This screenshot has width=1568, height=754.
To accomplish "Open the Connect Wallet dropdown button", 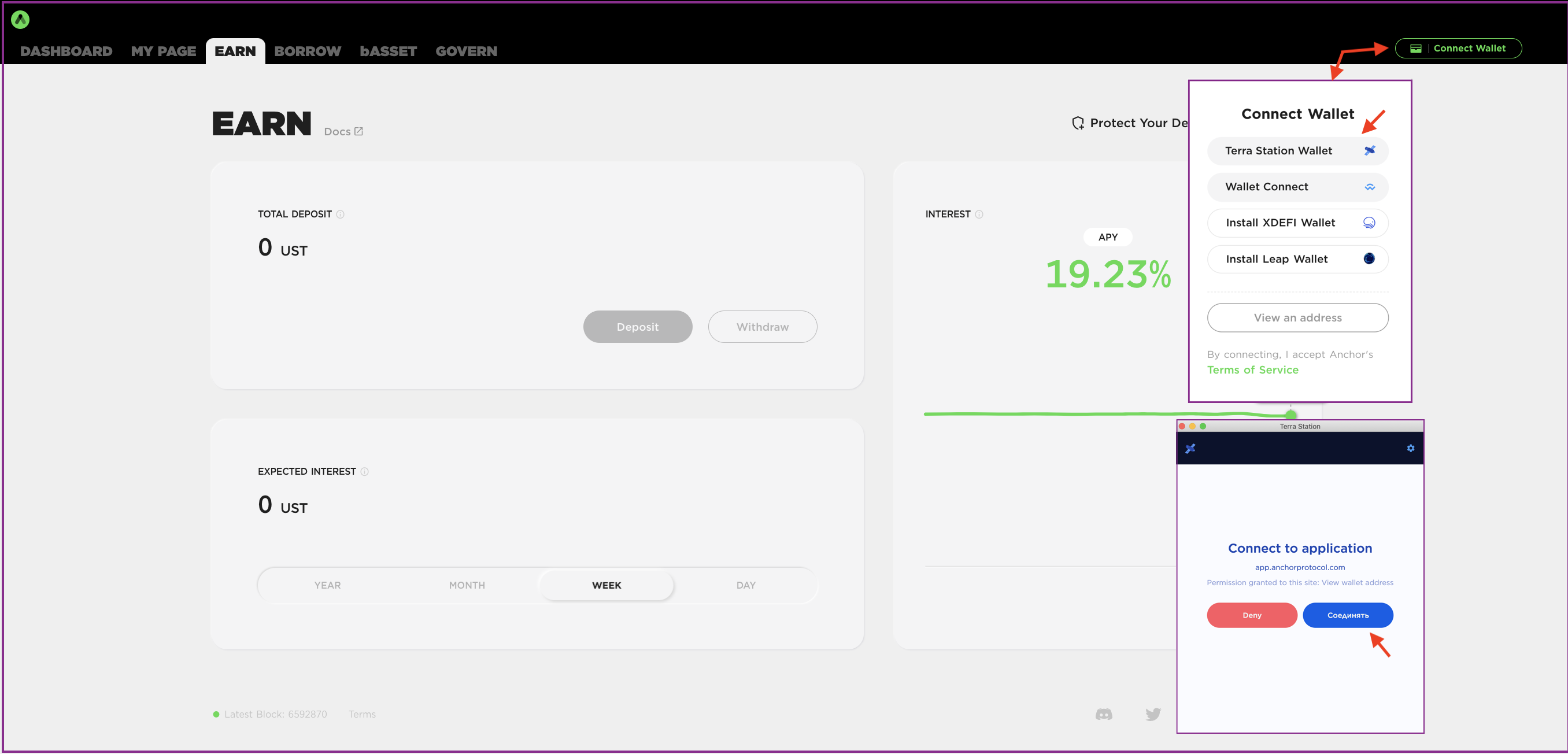I will [1458, 48].
